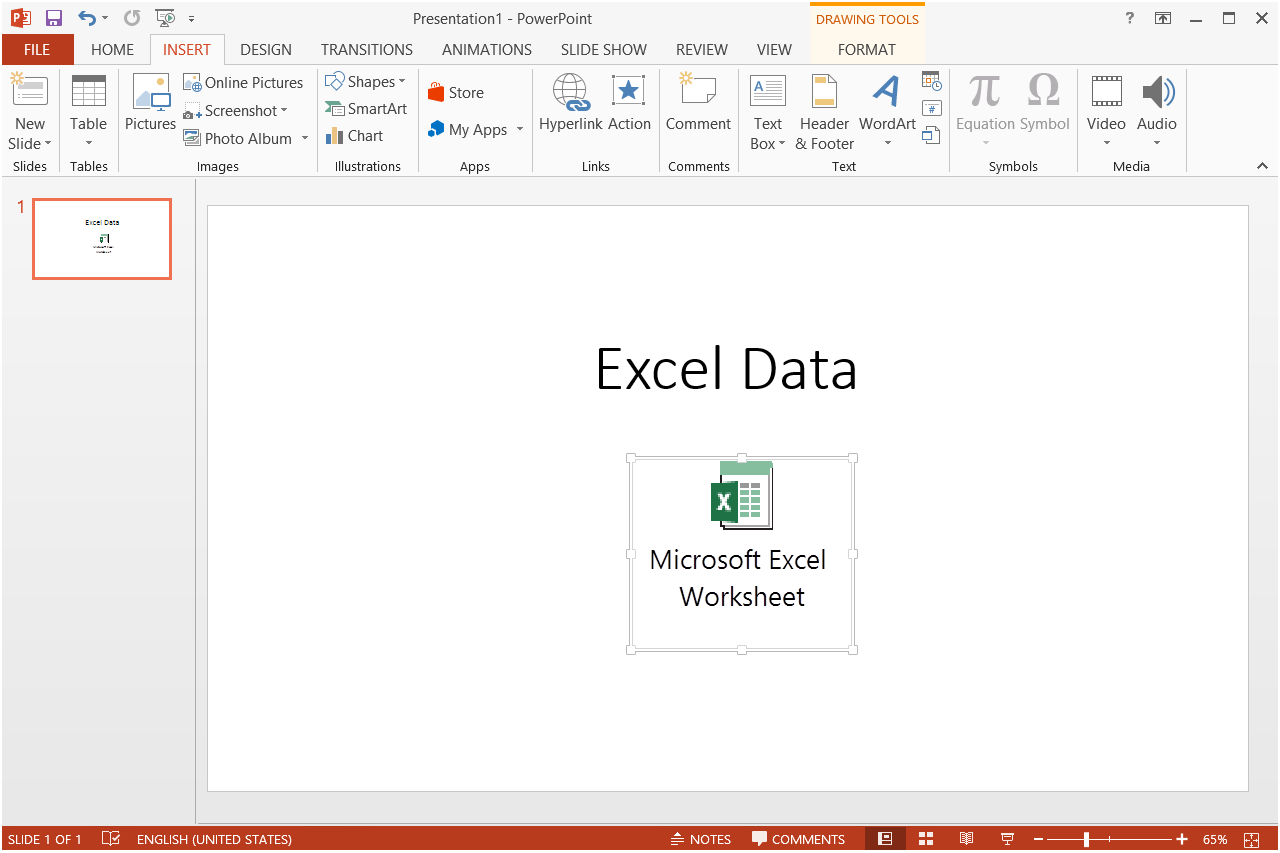
Task: Add an Action to the object
Action: pyautogui.click(x=629, y=103)
